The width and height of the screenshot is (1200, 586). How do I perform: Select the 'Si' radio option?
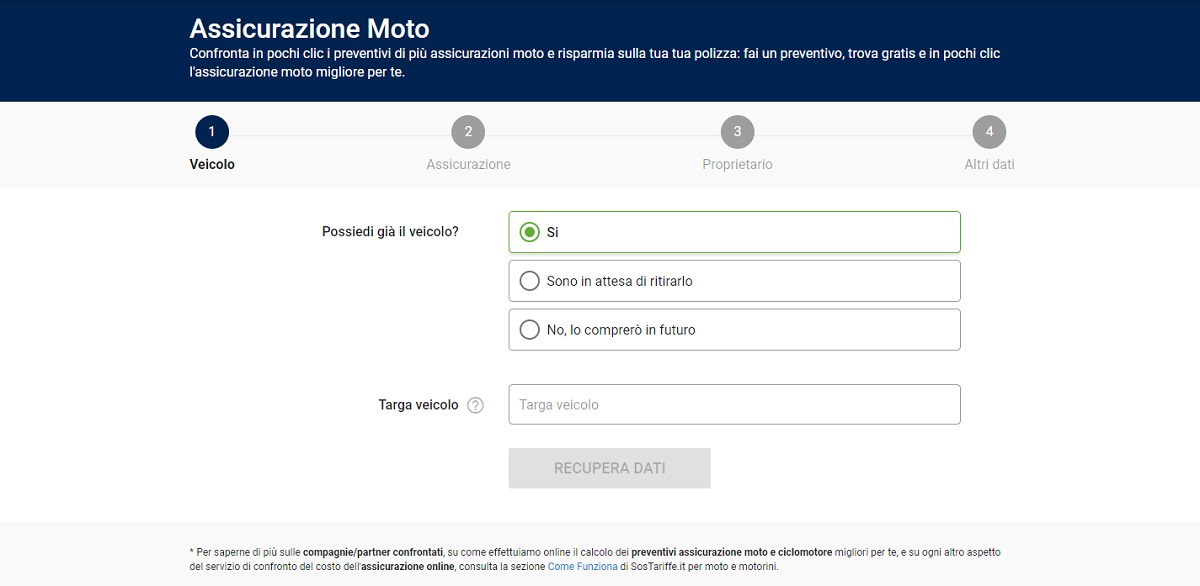tap(530, 232)
